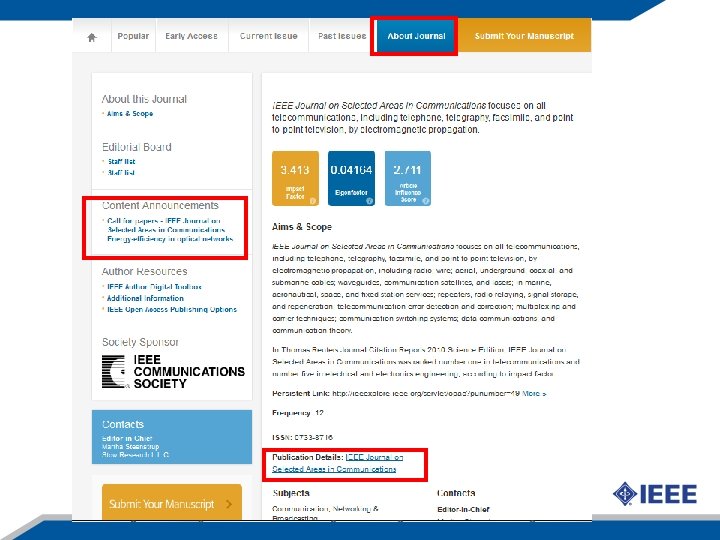Screen dimensions: 720x540
Task: Select the About Journal tab
Action: click(x=416, y=36)
